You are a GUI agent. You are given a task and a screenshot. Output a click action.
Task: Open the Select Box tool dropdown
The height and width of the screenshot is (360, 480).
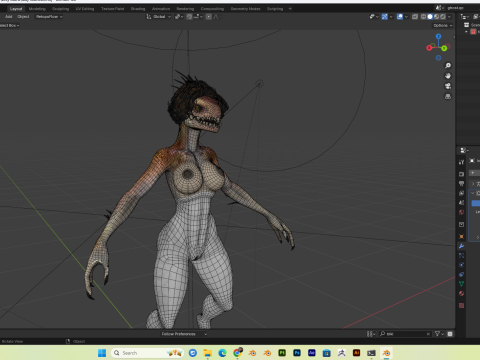9,25
